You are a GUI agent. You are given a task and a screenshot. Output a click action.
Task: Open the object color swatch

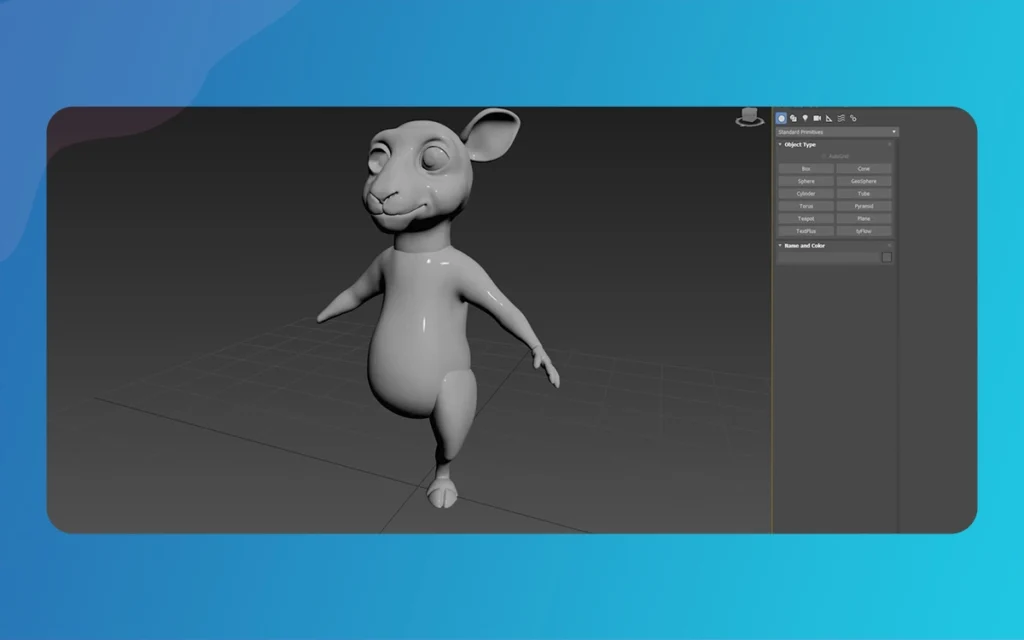(x=886, y=256)
